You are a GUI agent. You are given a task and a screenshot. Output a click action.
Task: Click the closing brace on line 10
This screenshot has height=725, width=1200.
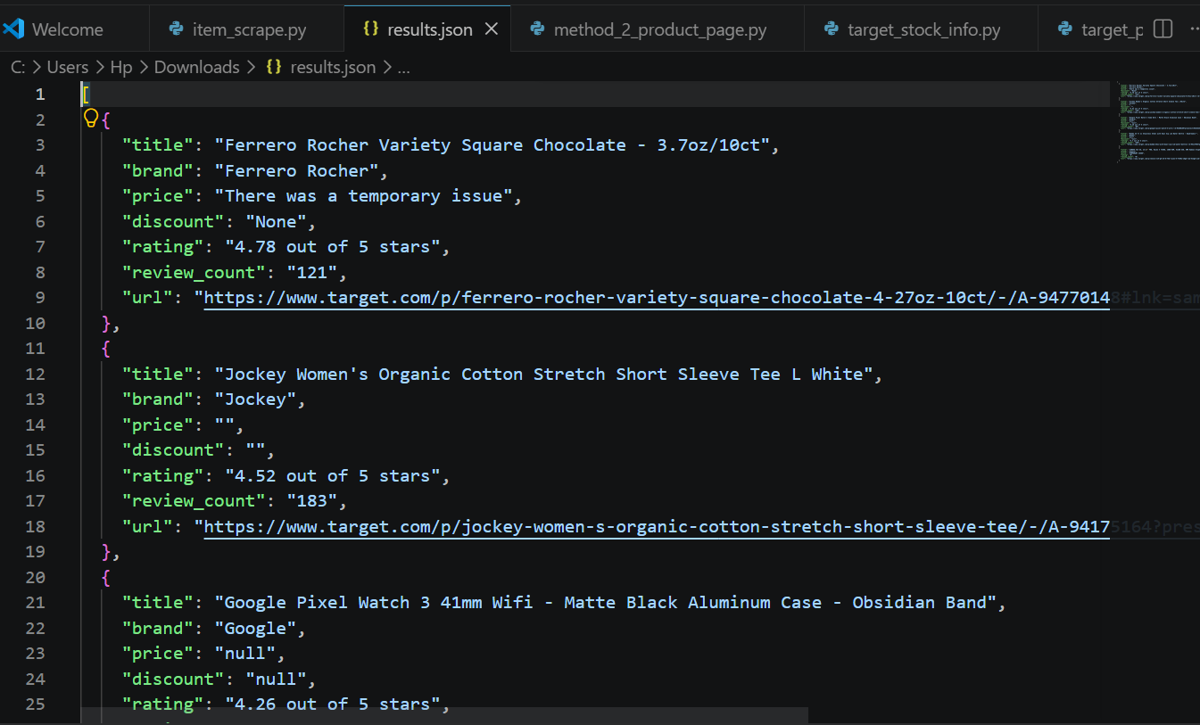coord(107,323)
